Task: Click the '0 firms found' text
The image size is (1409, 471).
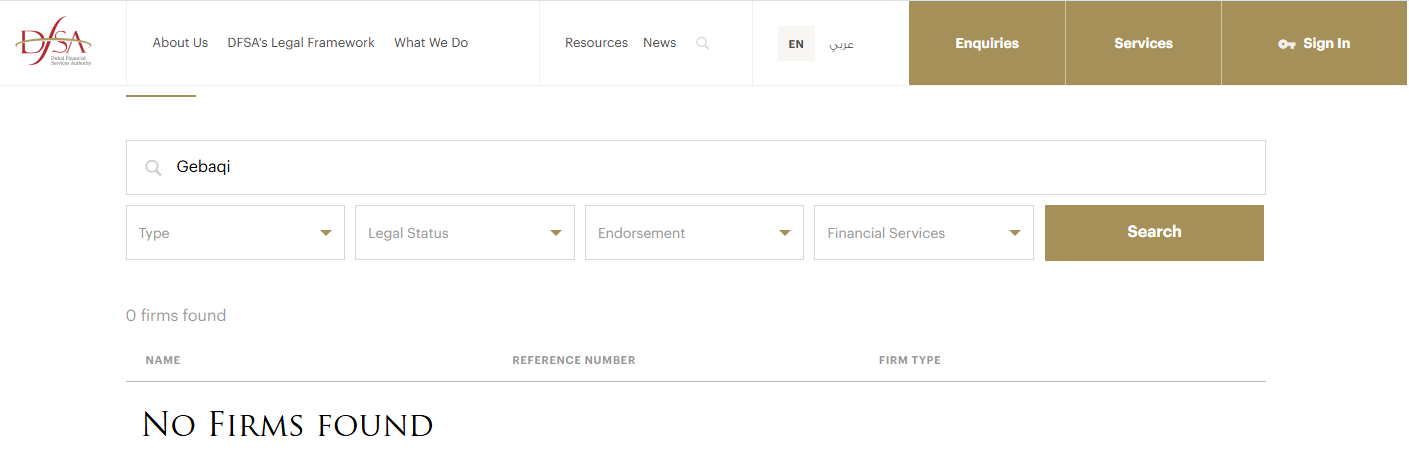Action: click(176, 316)
